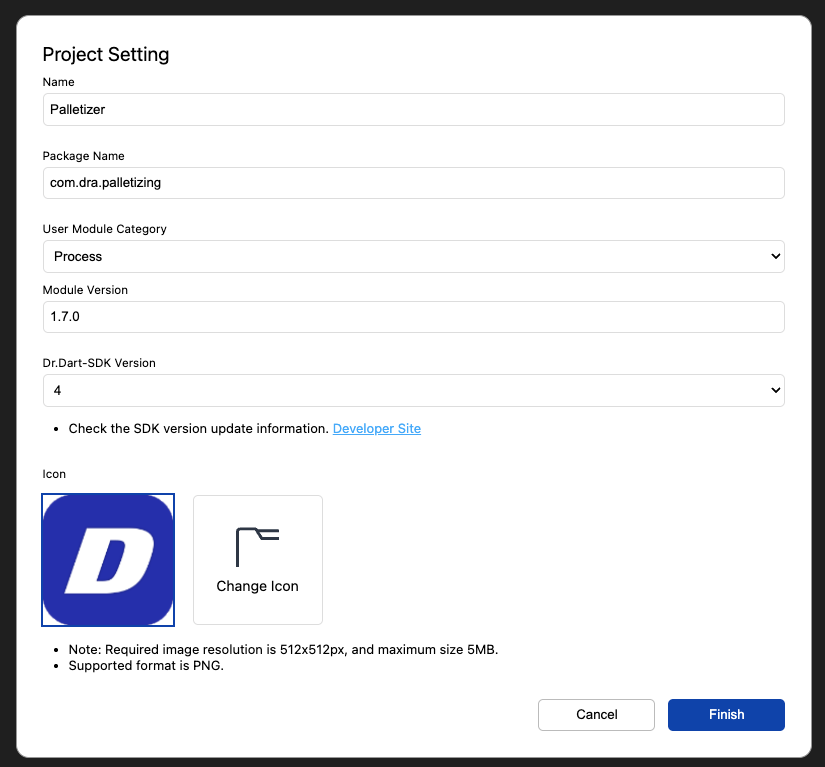Select the blue D module icon thumbnail
The height and width of the screenshot is (767, 825).
pos(108,559)
